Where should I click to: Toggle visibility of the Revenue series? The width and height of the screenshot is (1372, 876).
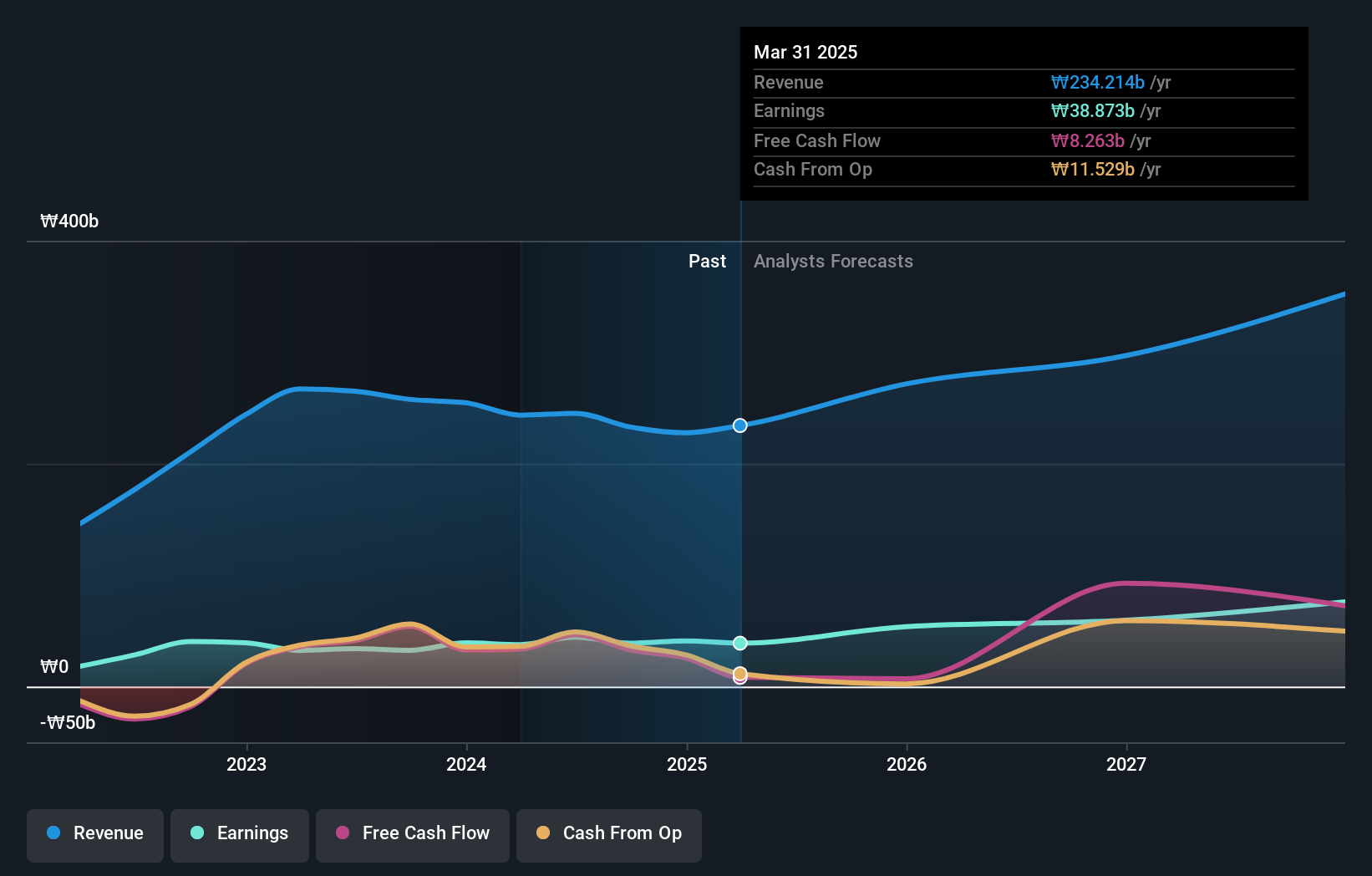click(94, 833)
